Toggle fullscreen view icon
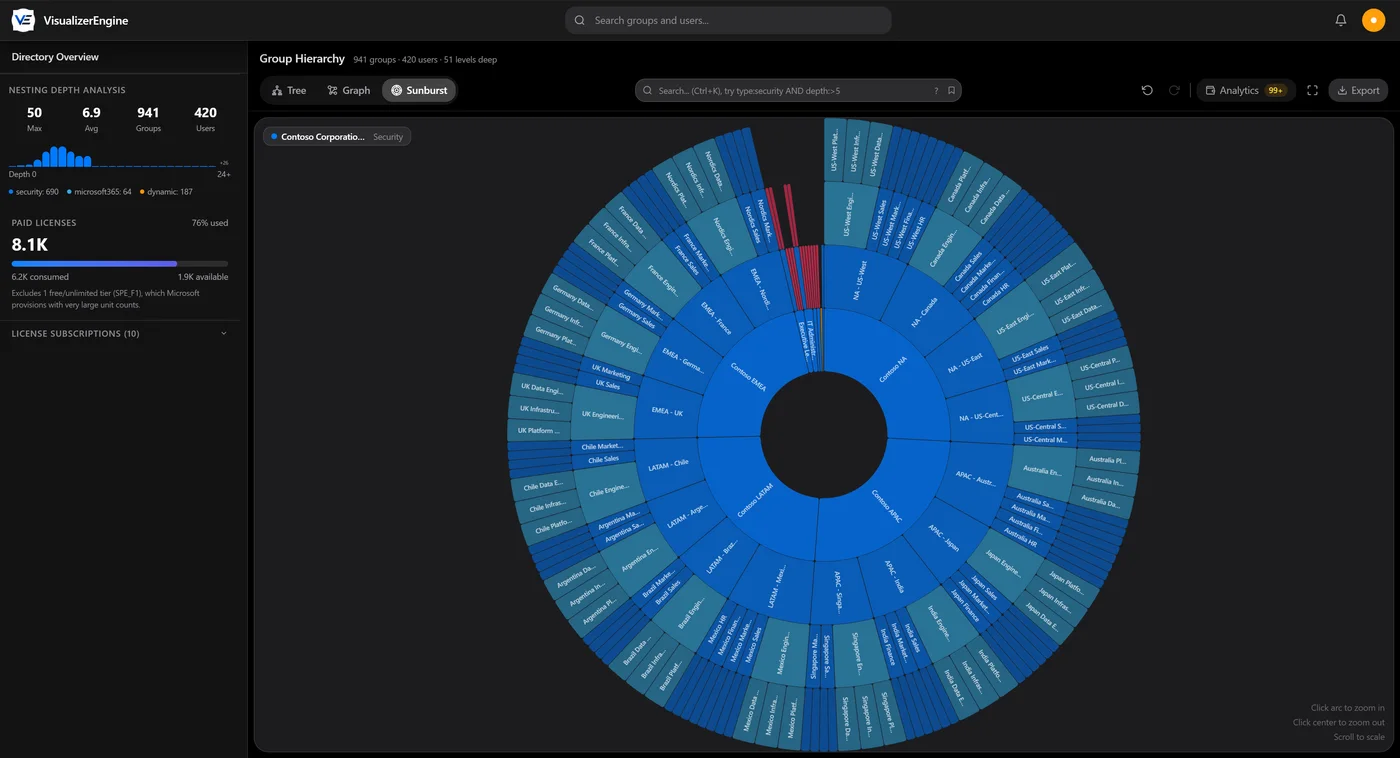1400x758 pixels. pyautogui.click(x=1313, y=90)
